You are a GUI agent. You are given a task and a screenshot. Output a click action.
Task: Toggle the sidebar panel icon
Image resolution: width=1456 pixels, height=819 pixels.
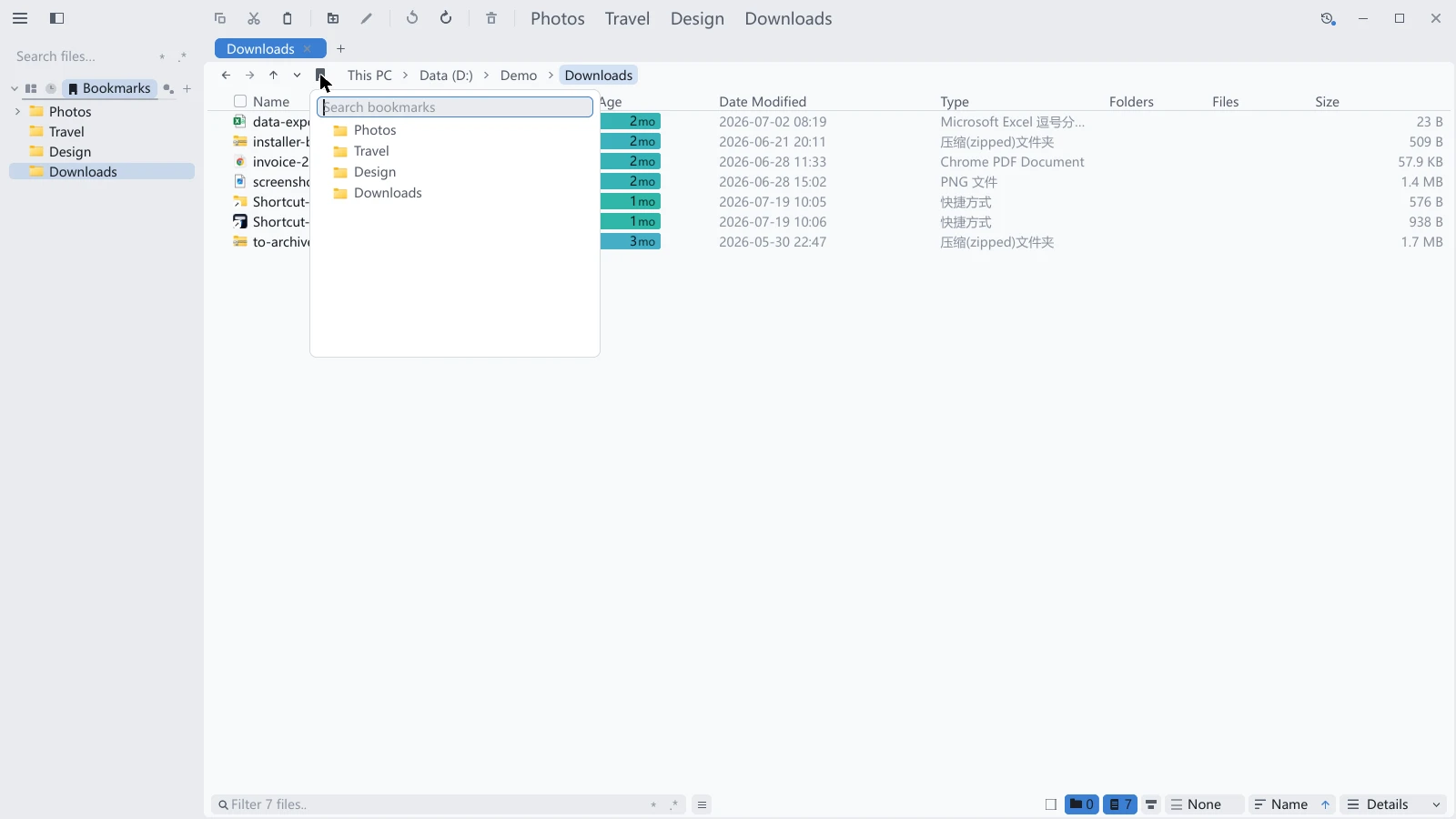pyautogui.click(x=56, y=18)
